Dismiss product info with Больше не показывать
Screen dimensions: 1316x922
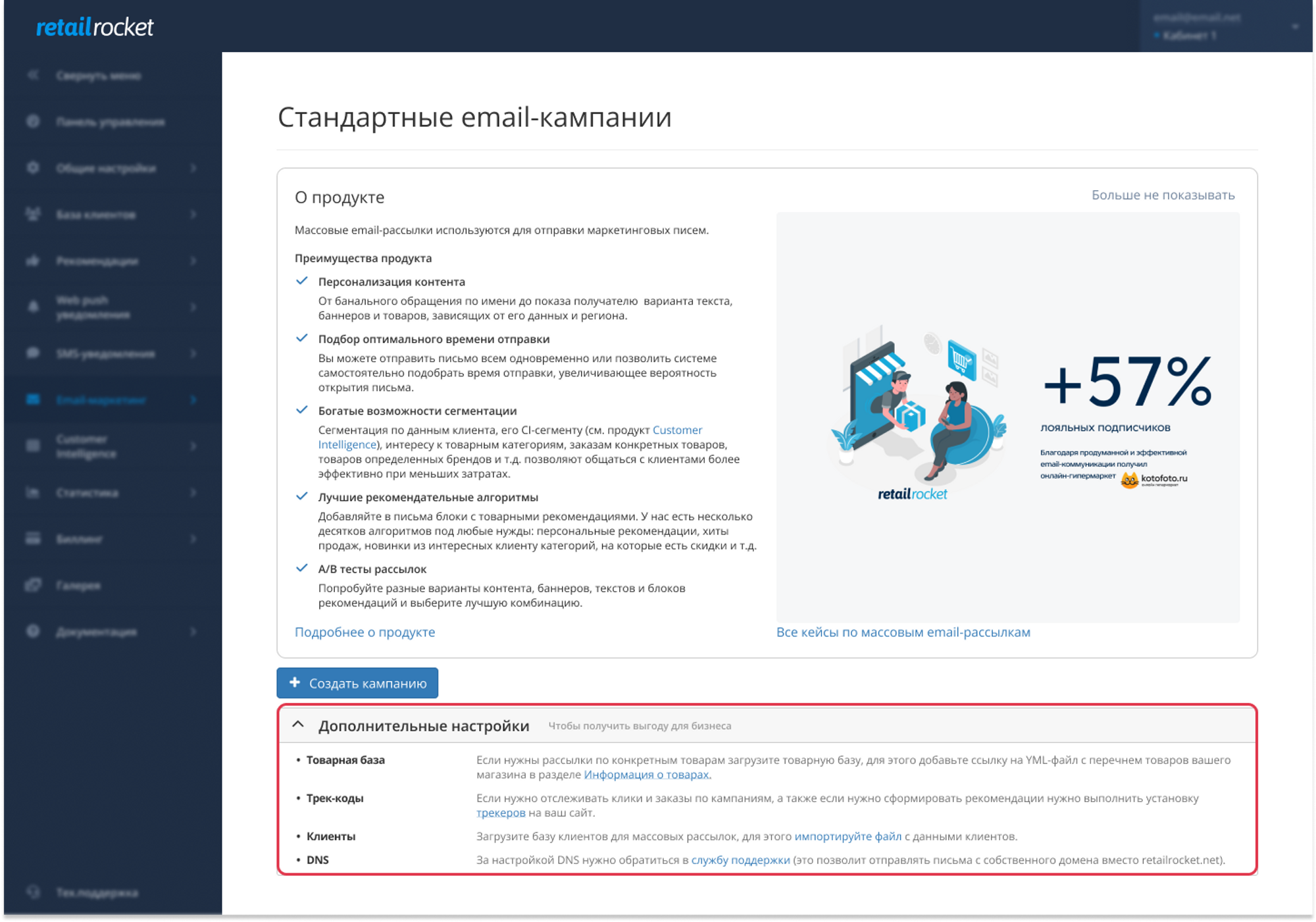(x=1163, y=195)
